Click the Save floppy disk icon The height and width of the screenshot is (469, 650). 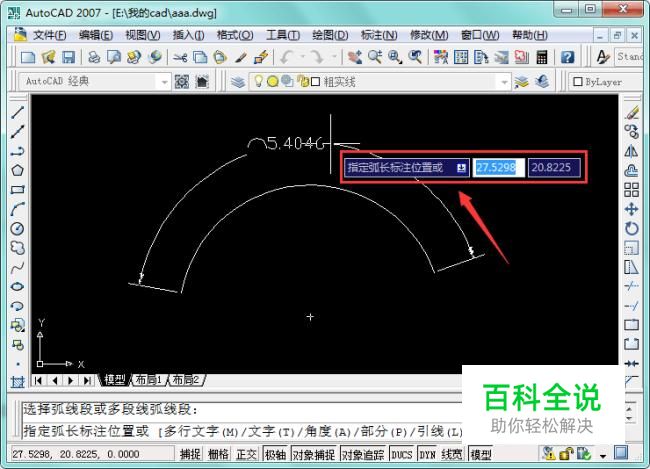click(x=68, y=57)
